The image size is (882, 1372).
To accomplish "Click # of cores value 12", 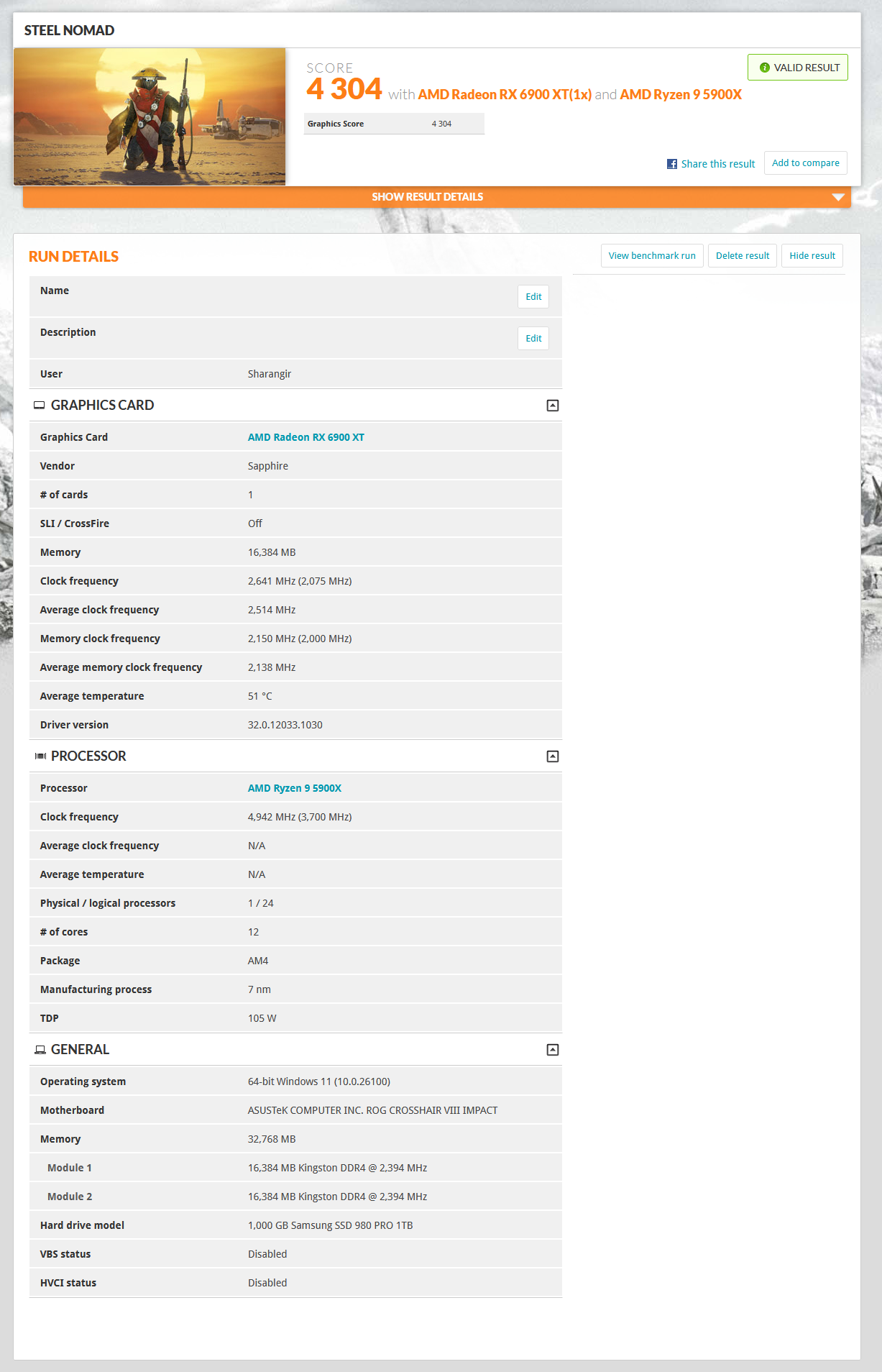I will [253, 932].
